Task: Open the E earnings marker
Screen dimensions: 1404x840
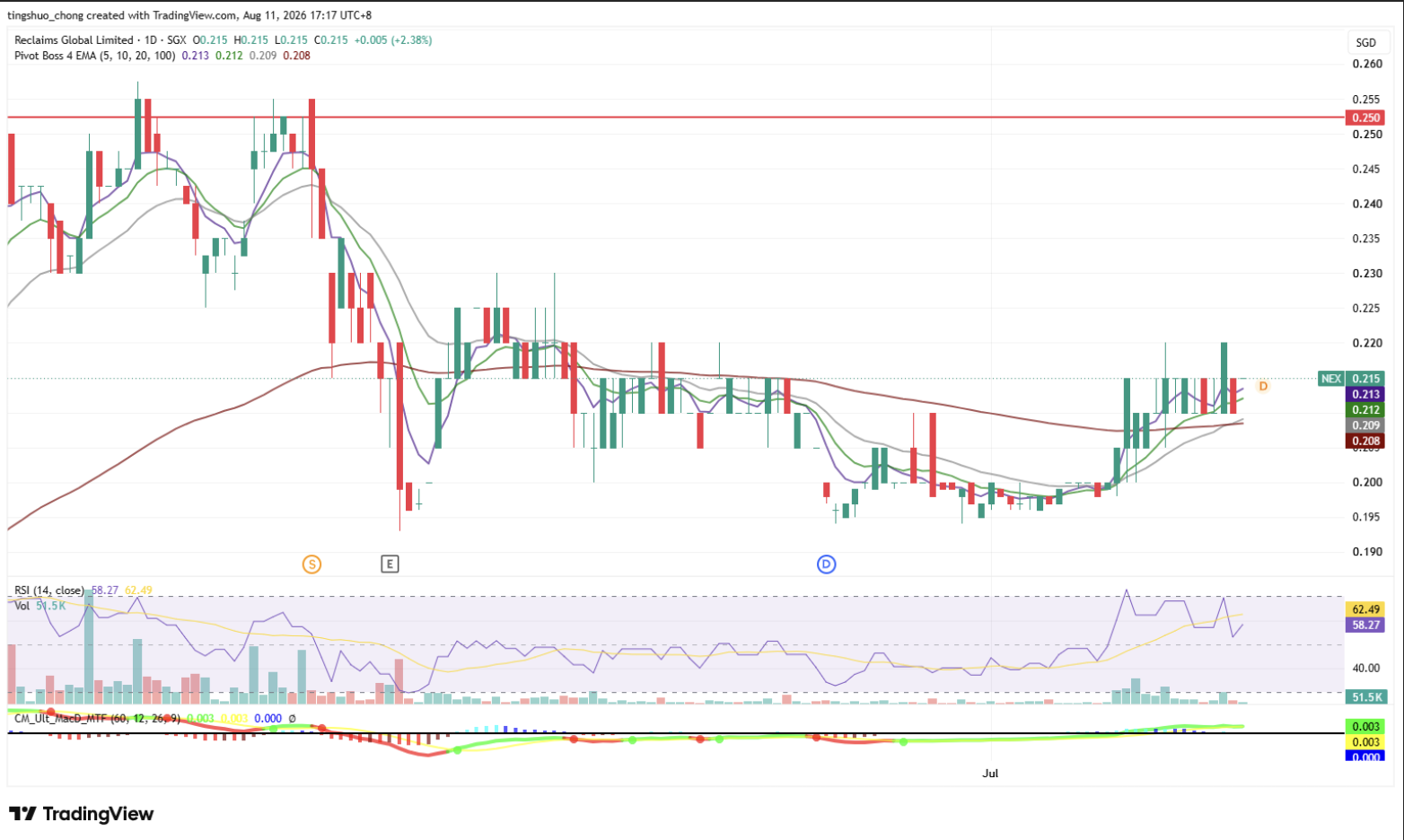Action: (x=389, y=564)
